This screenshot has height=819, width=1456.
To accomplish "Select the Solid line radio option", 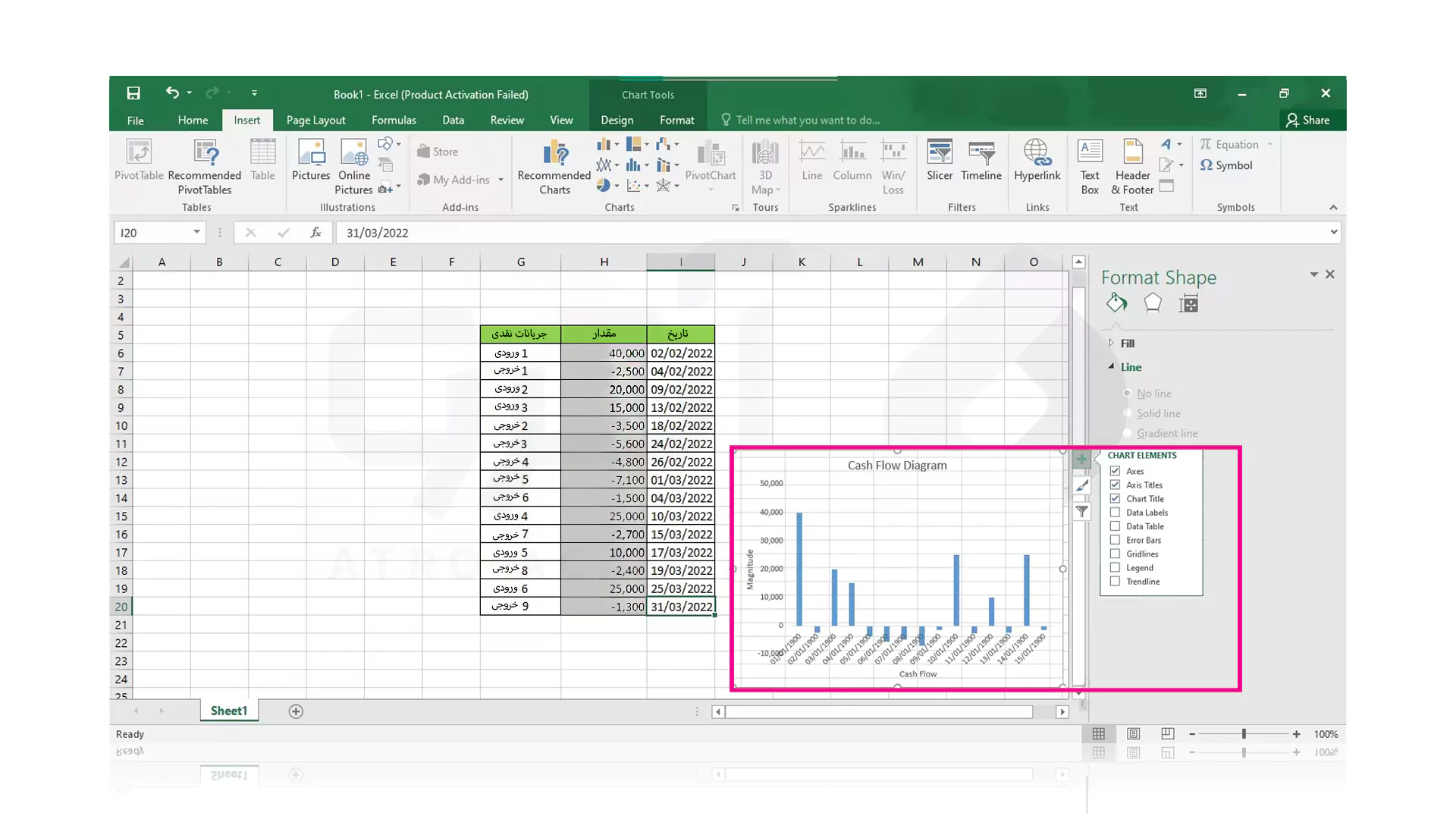I will tap(1128, 413).
